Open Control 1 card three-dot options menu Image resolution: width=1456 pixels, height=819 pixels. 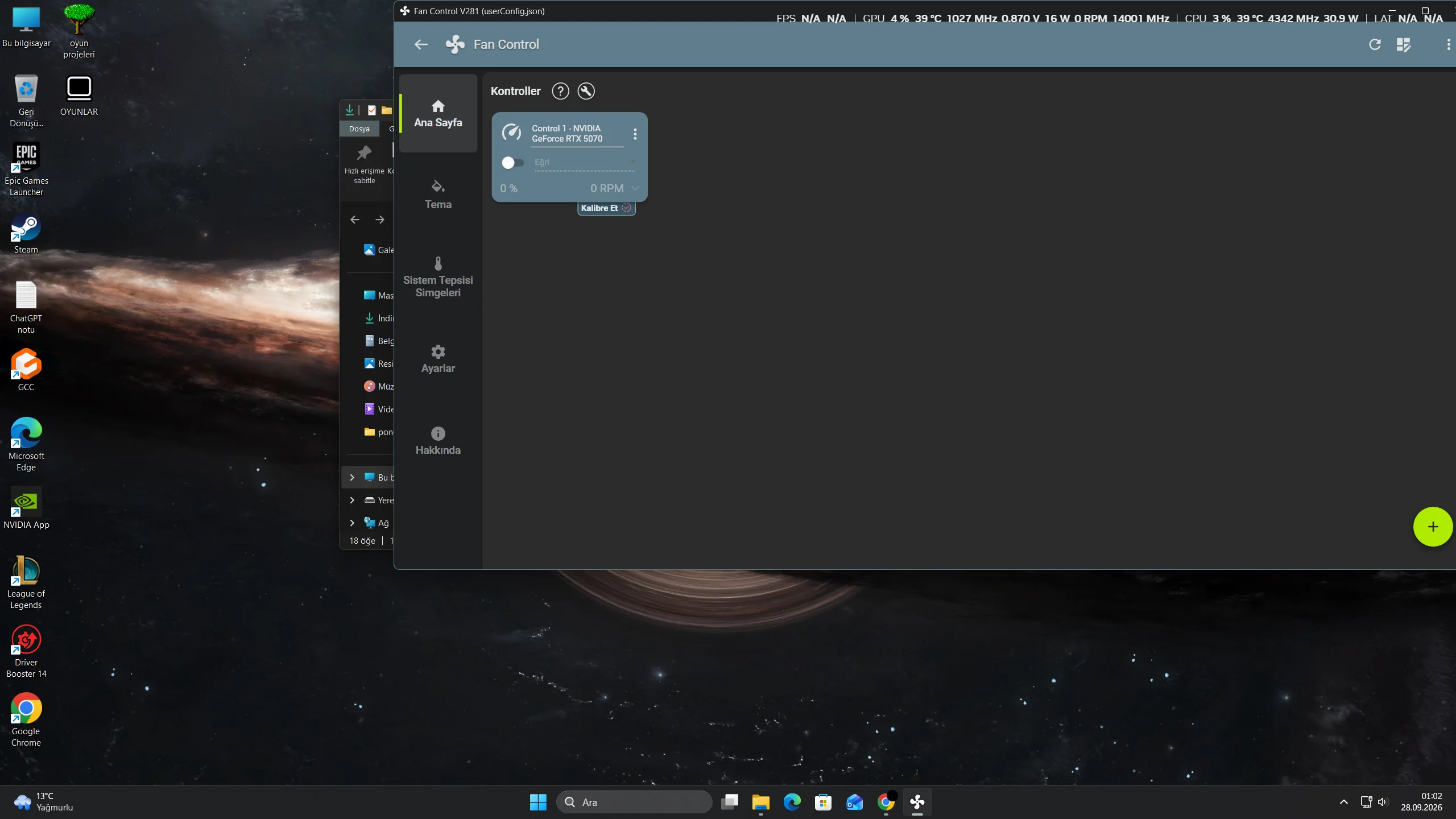pyautogui.click(x=635, y=134)
